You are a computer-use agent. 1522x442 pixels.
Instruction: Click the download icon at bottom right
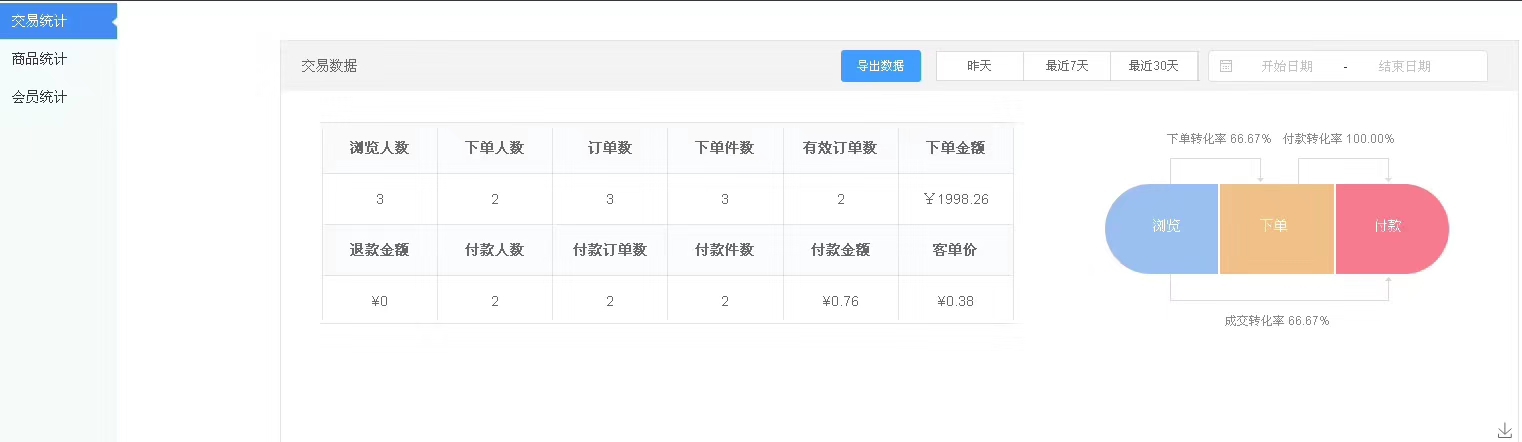point(1505,430)
